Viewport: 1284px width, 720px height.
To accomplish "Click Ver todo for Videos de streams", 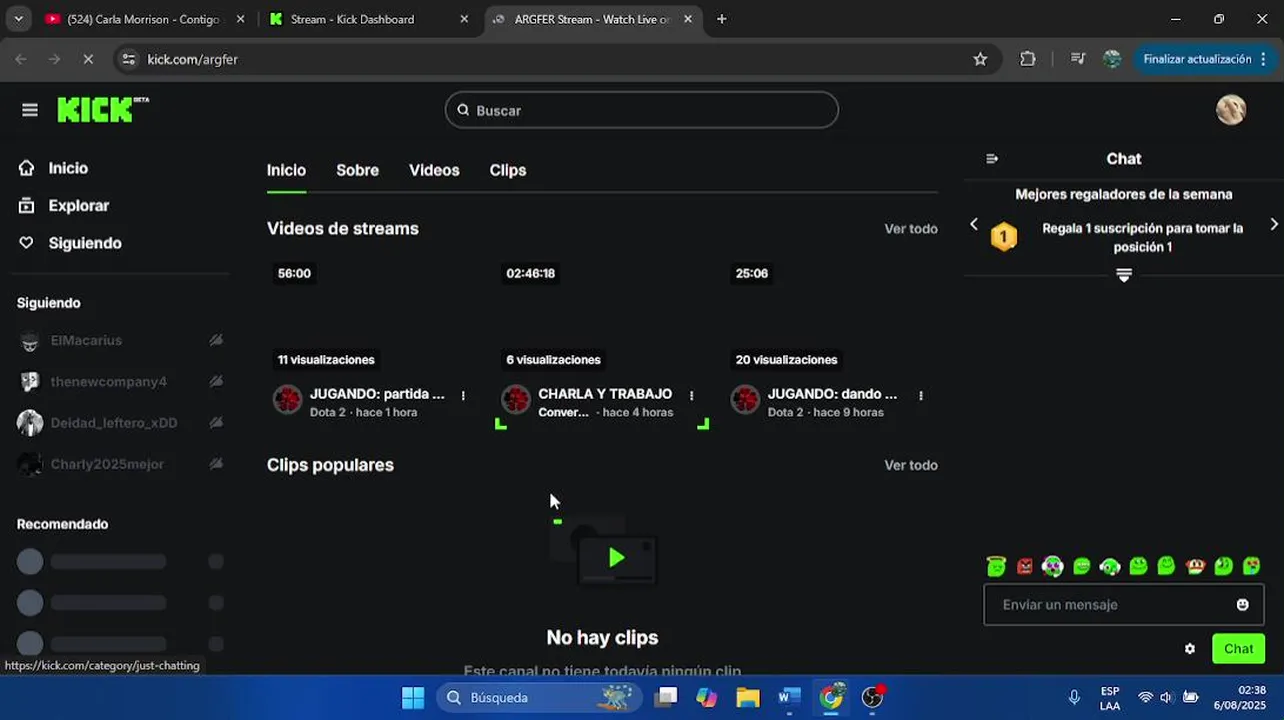I will (x=911, y=229).
